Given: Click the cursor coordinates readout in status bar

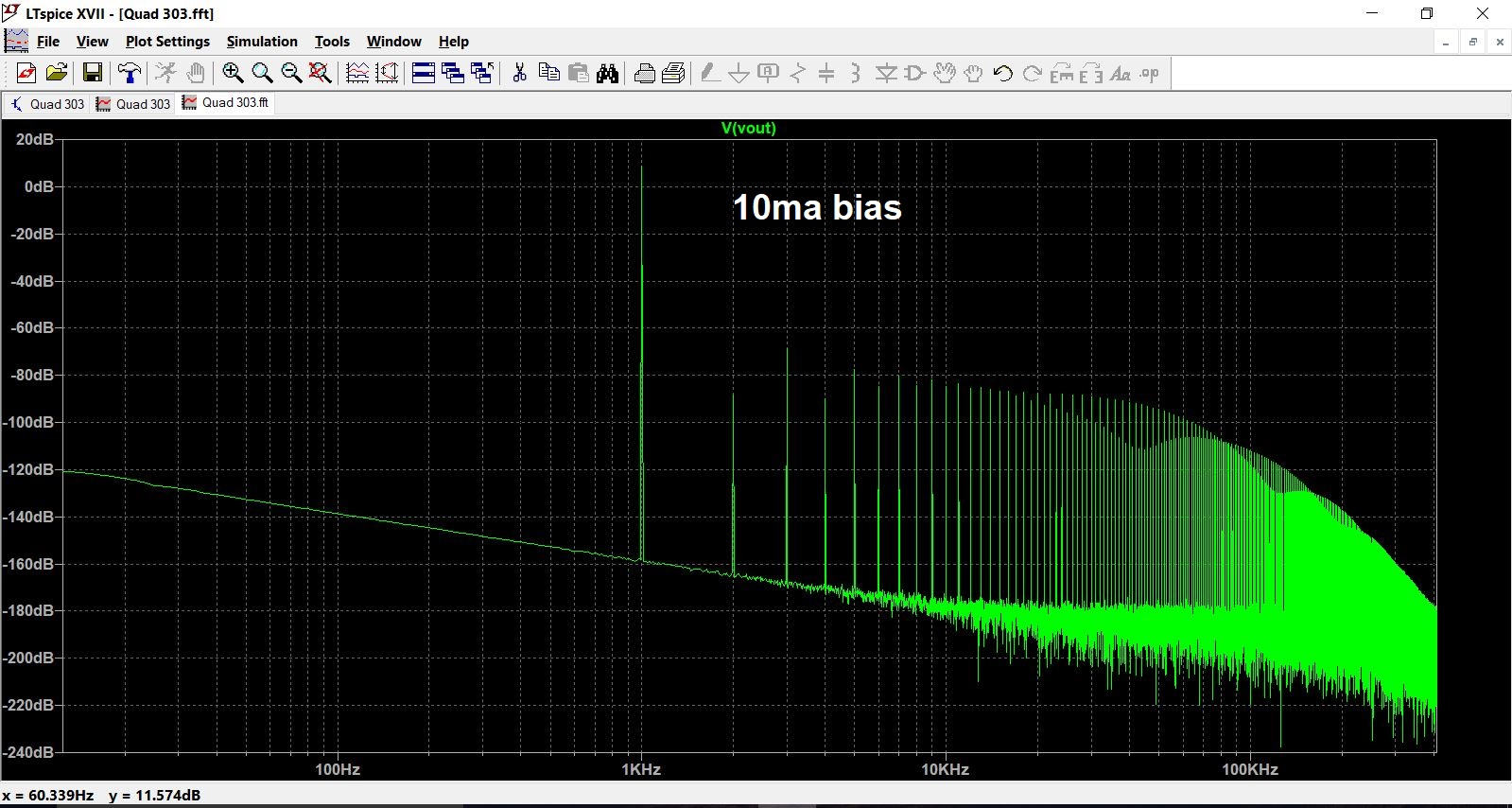Looking at the screenshot, I should (101, 795).
